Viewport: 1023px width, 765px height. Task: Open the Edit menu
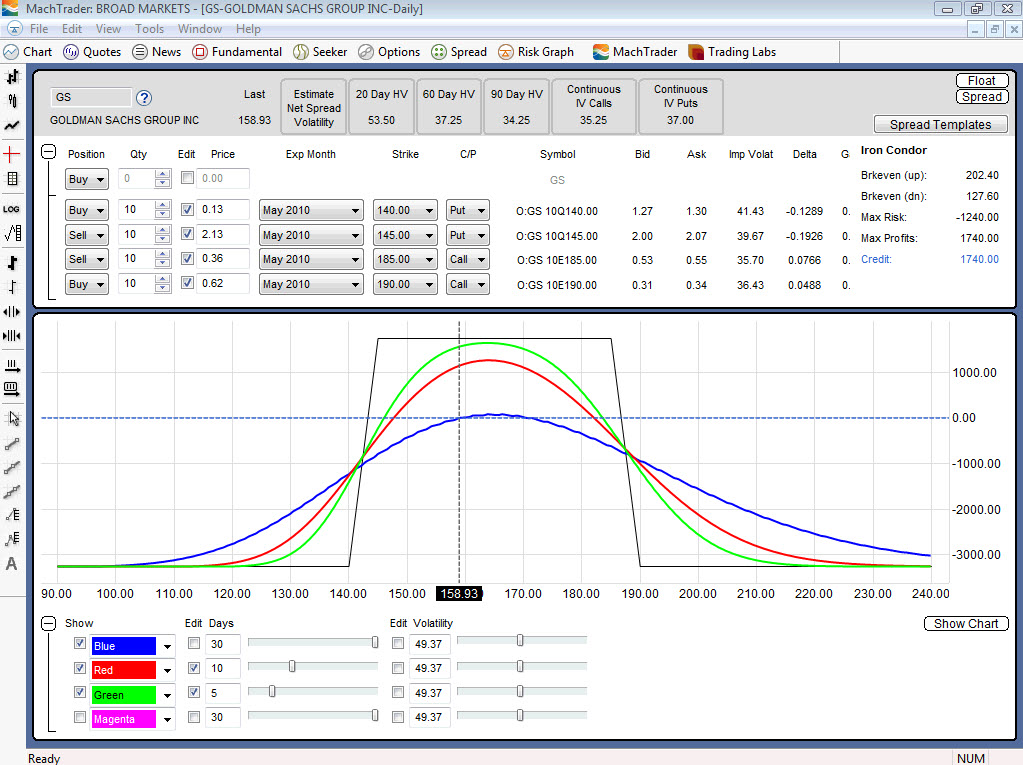pyautogui.click(x=72, y=29)
